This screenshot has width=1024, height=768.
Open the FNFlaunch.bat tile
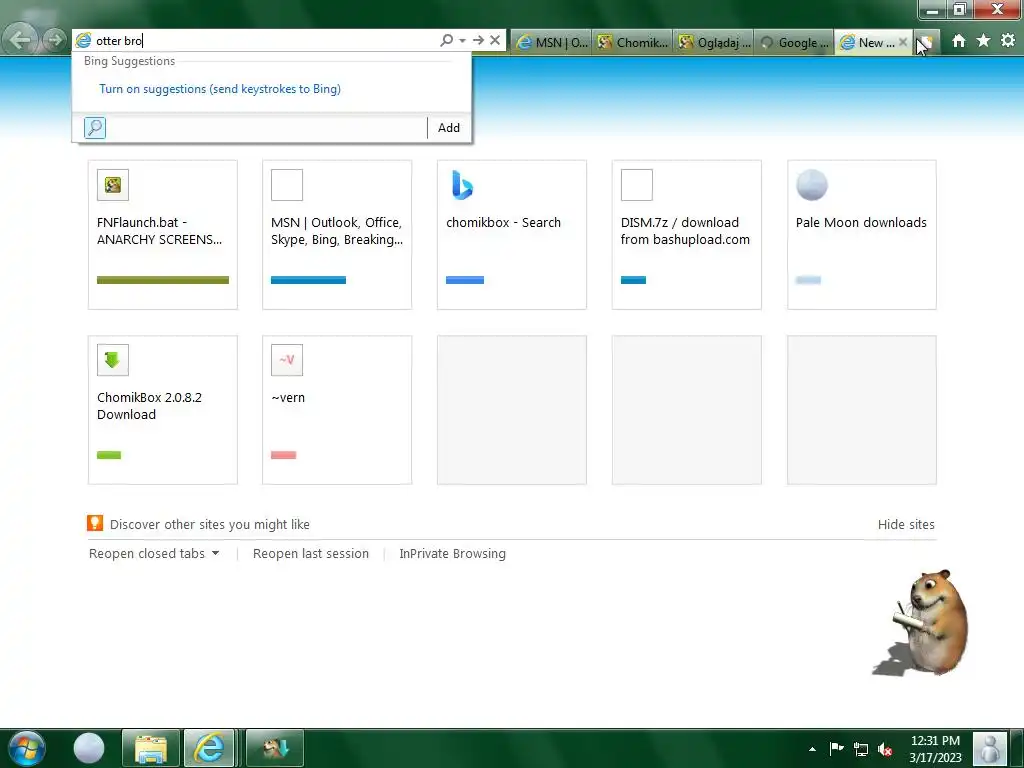coord(163,234)
